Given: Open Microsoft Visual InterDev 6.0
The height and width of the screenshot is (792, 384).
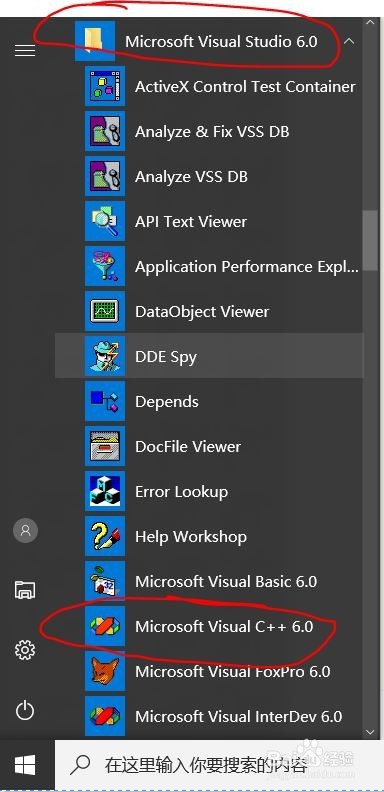Looking at the screenshot, I should click(209, 716).
